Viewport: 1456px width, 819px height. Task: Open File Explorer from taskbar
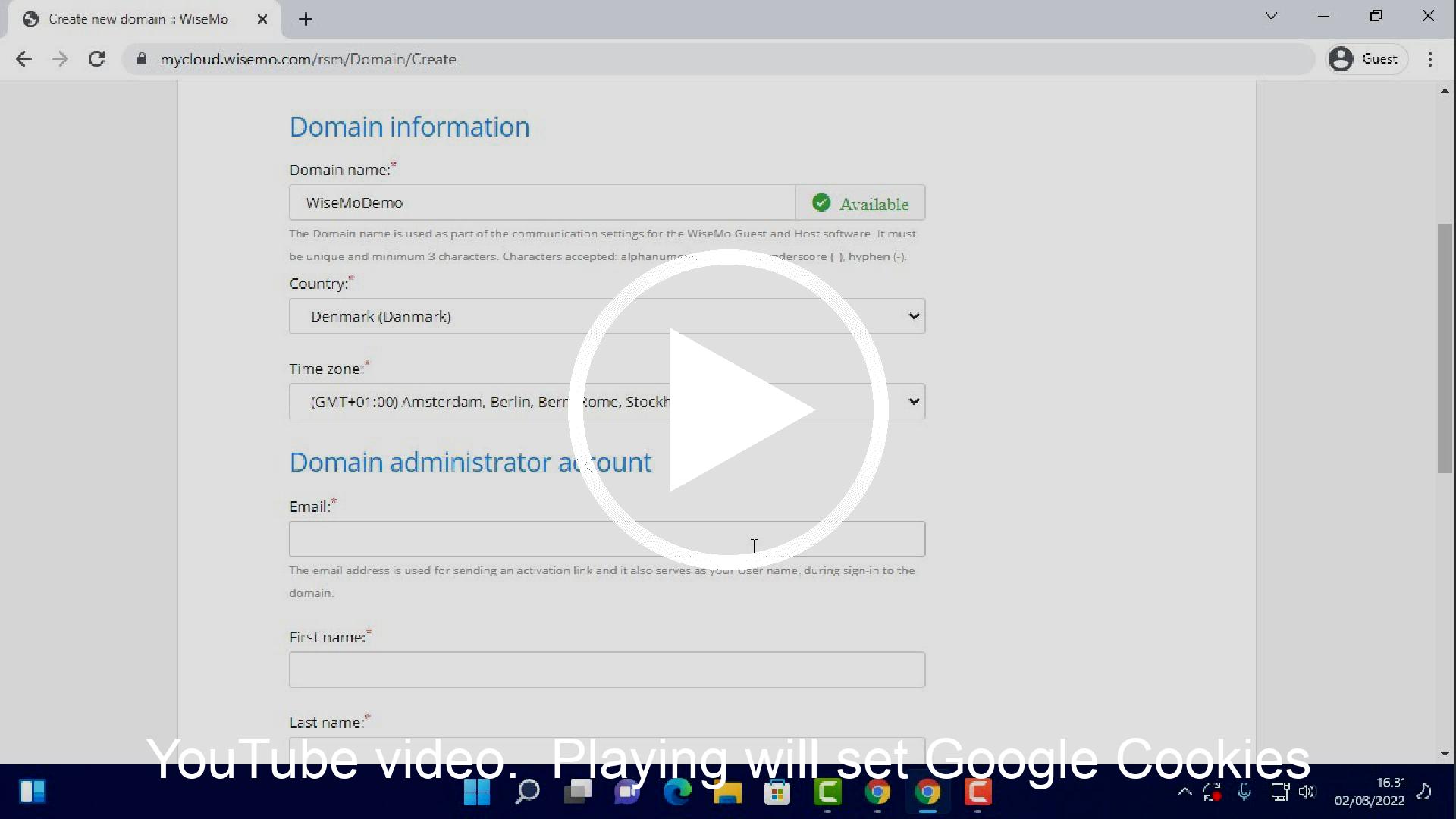(727, 792)
